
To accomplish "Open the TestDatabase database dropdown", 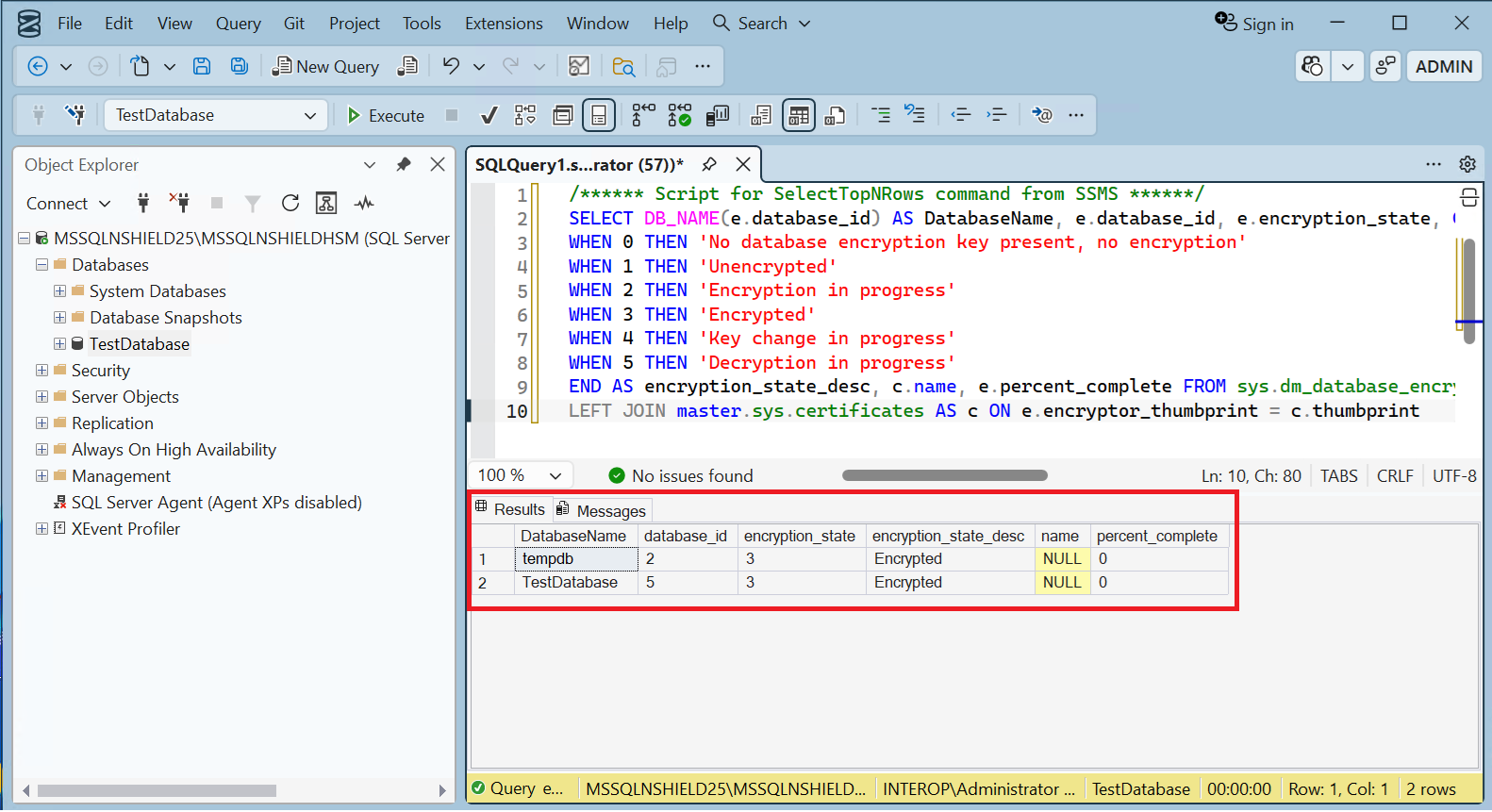I will (x=216, y=115).
